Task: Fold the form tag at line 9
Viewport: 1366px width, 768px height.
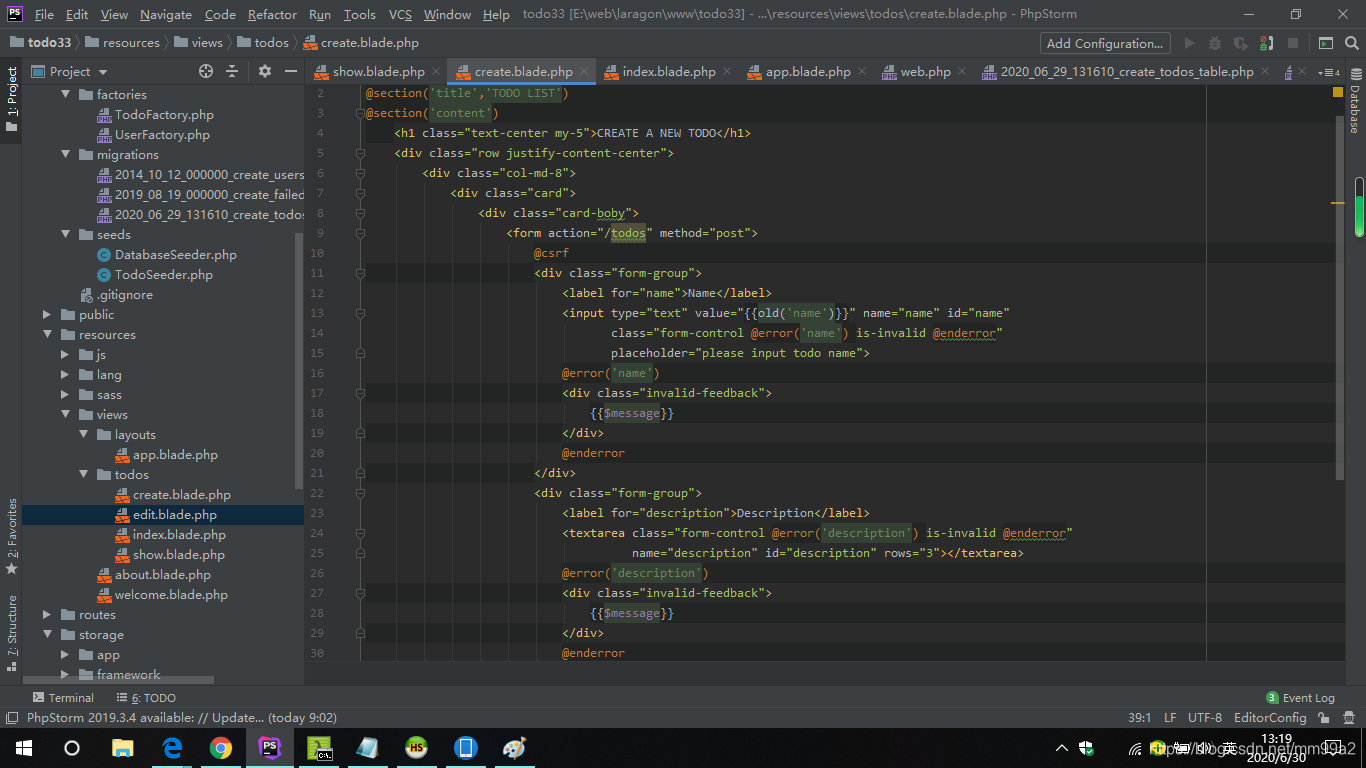Action: [360, 233]
